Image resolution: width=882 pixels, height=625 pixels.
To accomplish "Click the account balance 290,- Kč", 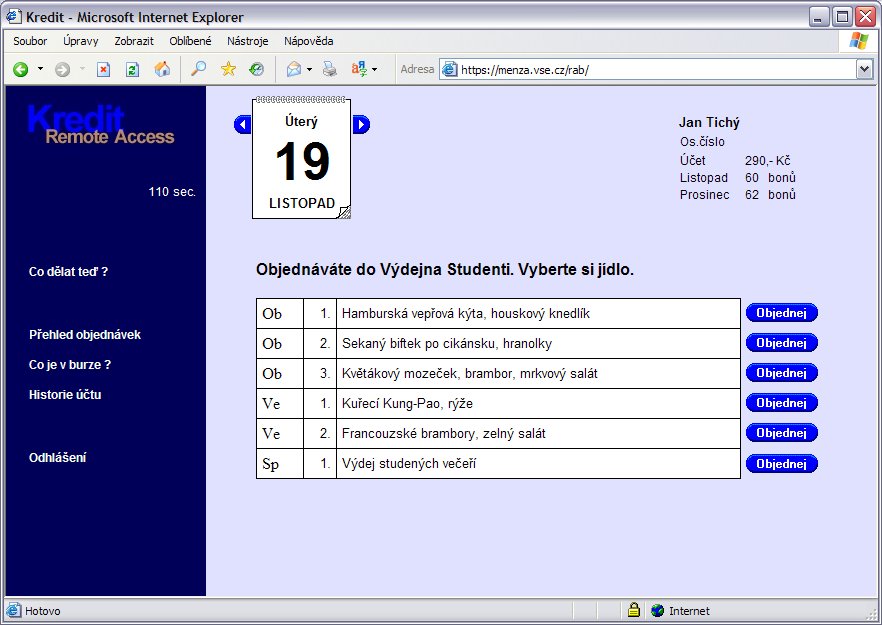I will [x=767, y=161].
